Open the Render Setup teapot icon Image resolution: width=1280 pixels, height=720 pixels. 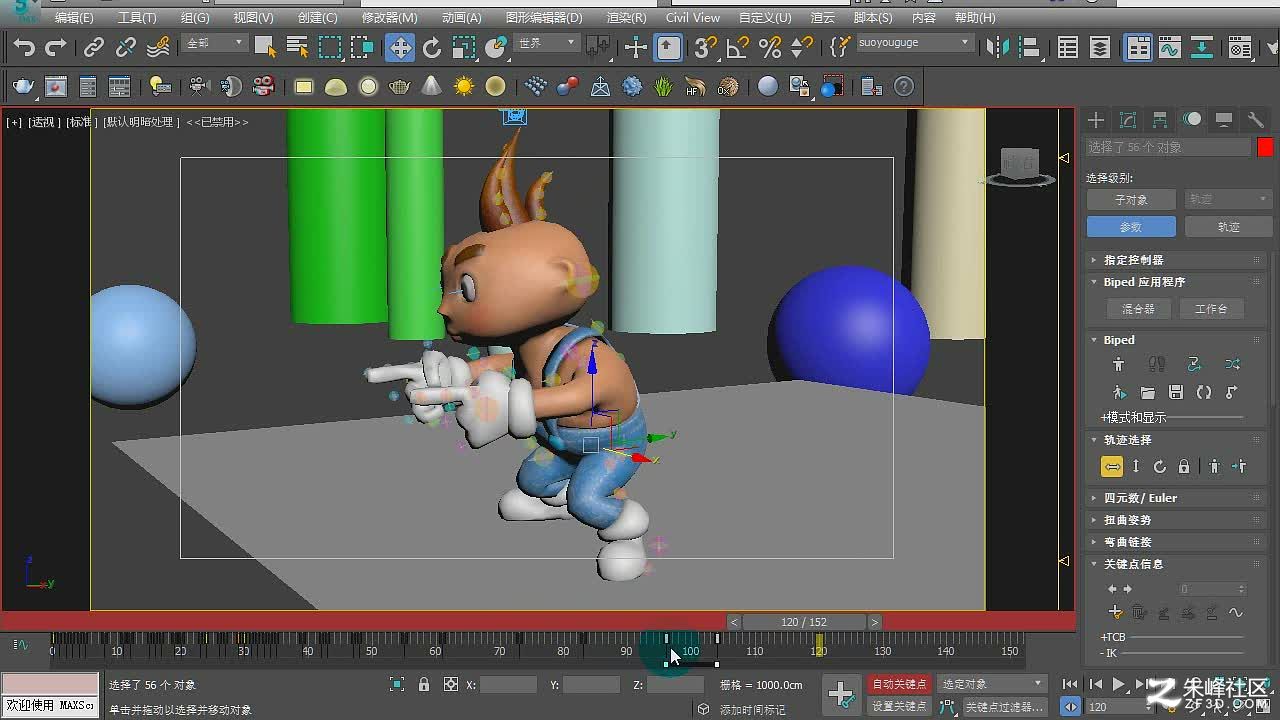click(x=24, y=87)
